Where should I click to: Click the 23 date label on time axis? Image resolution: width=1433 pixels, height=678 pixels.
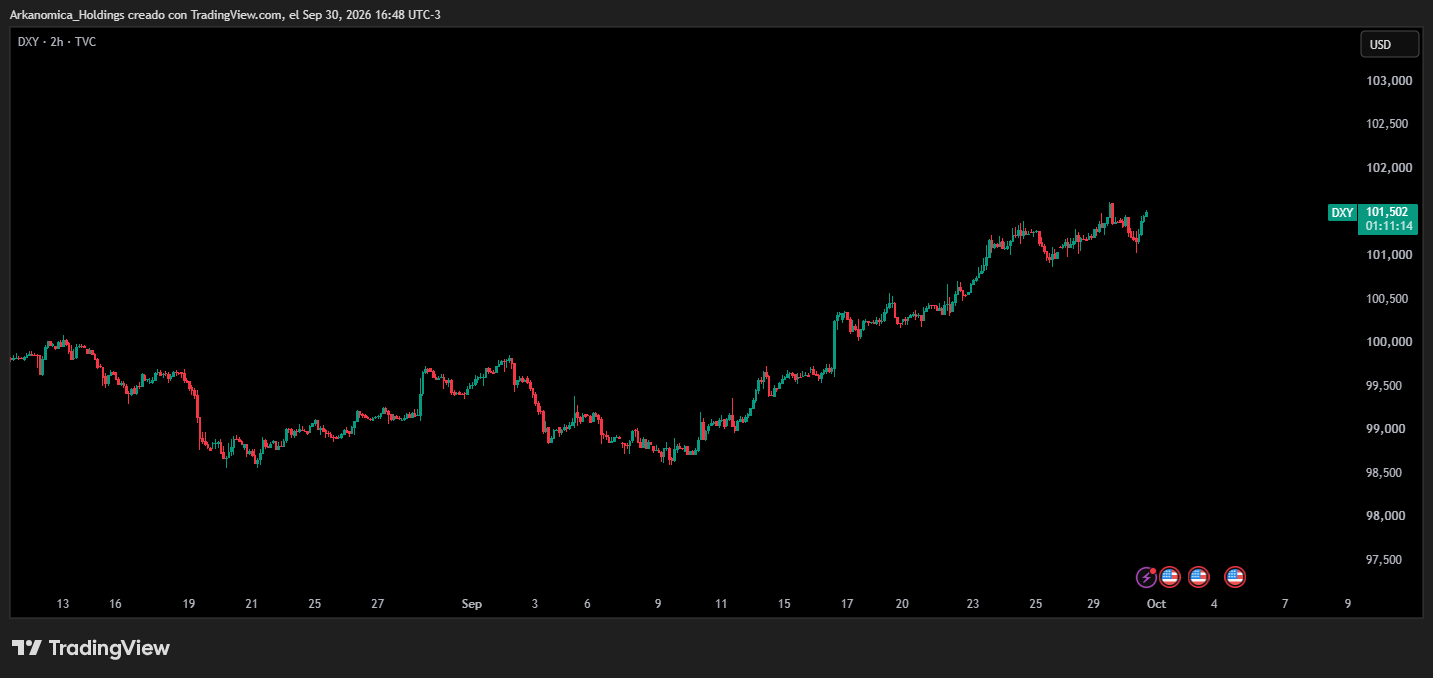coord(973,604)
